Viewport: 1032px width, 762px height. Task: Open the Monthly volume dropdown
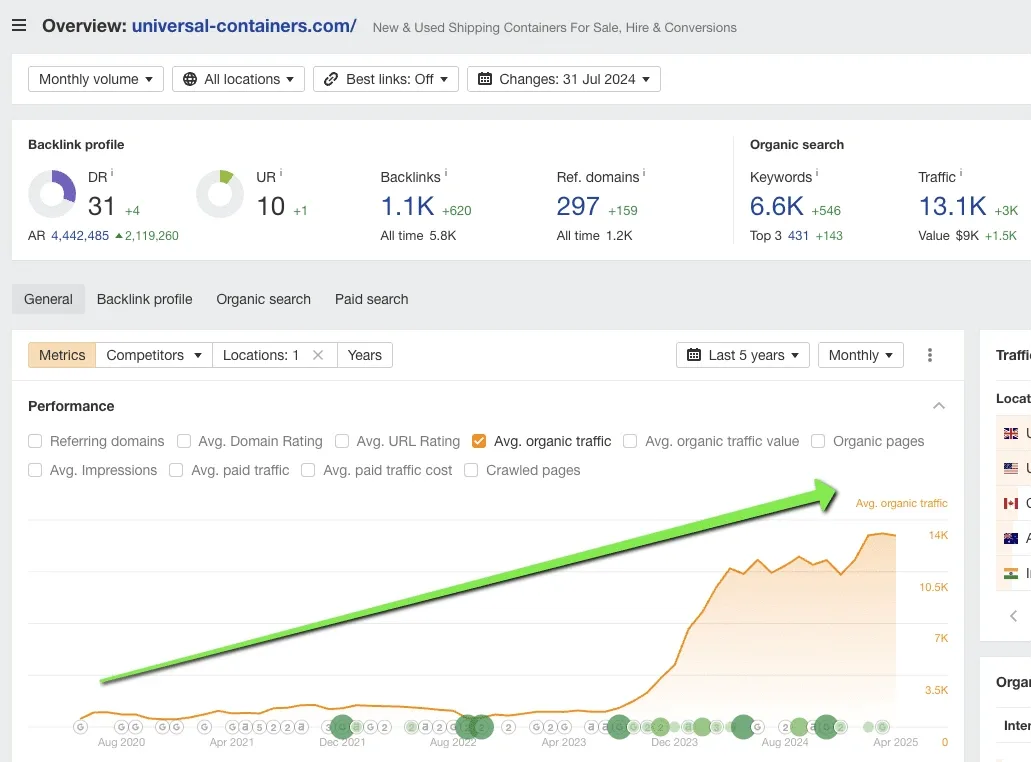coord(96,79)
